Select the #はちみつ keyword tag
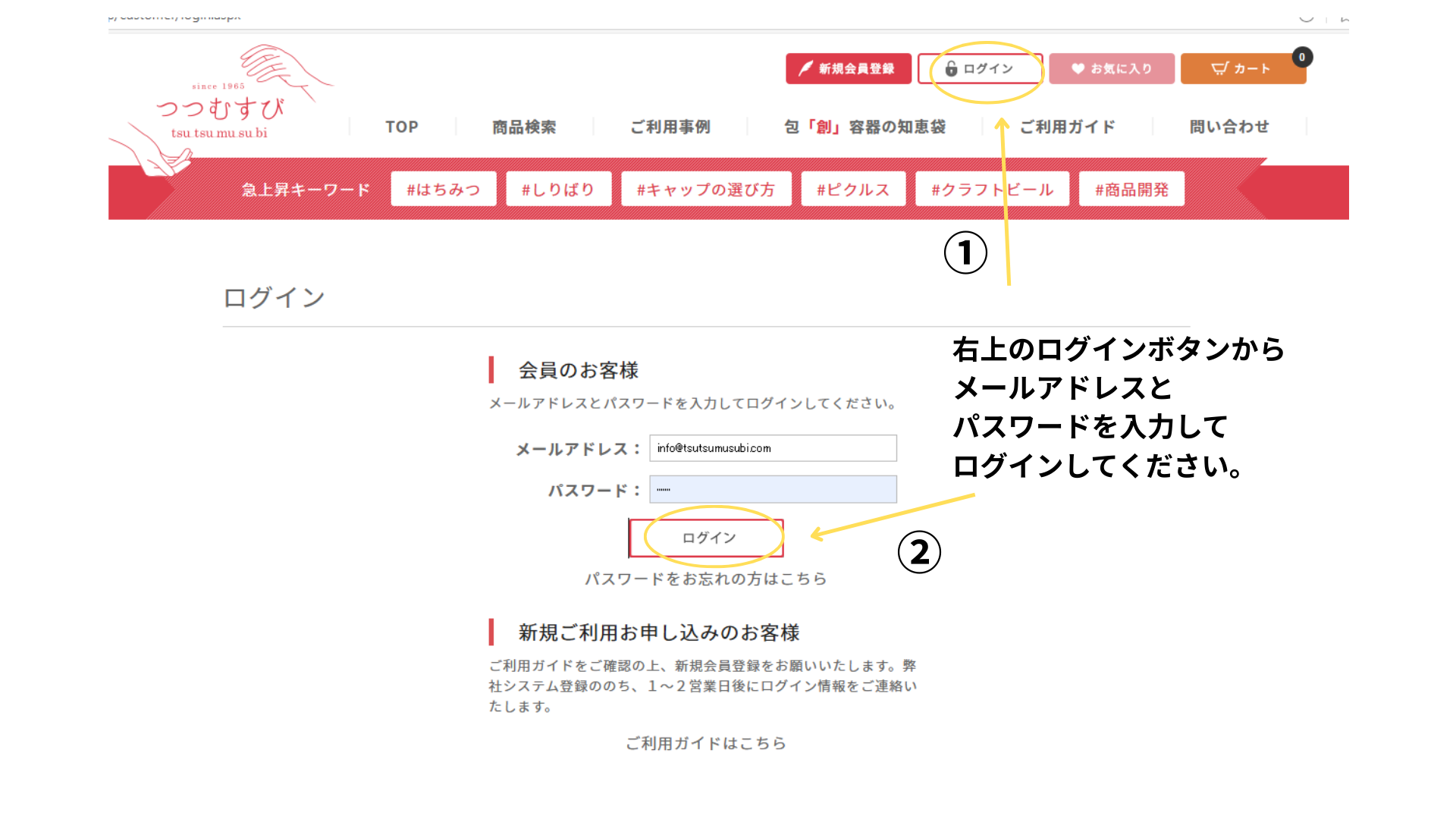This screenshot has height=819, width=1456. (444, 189)
